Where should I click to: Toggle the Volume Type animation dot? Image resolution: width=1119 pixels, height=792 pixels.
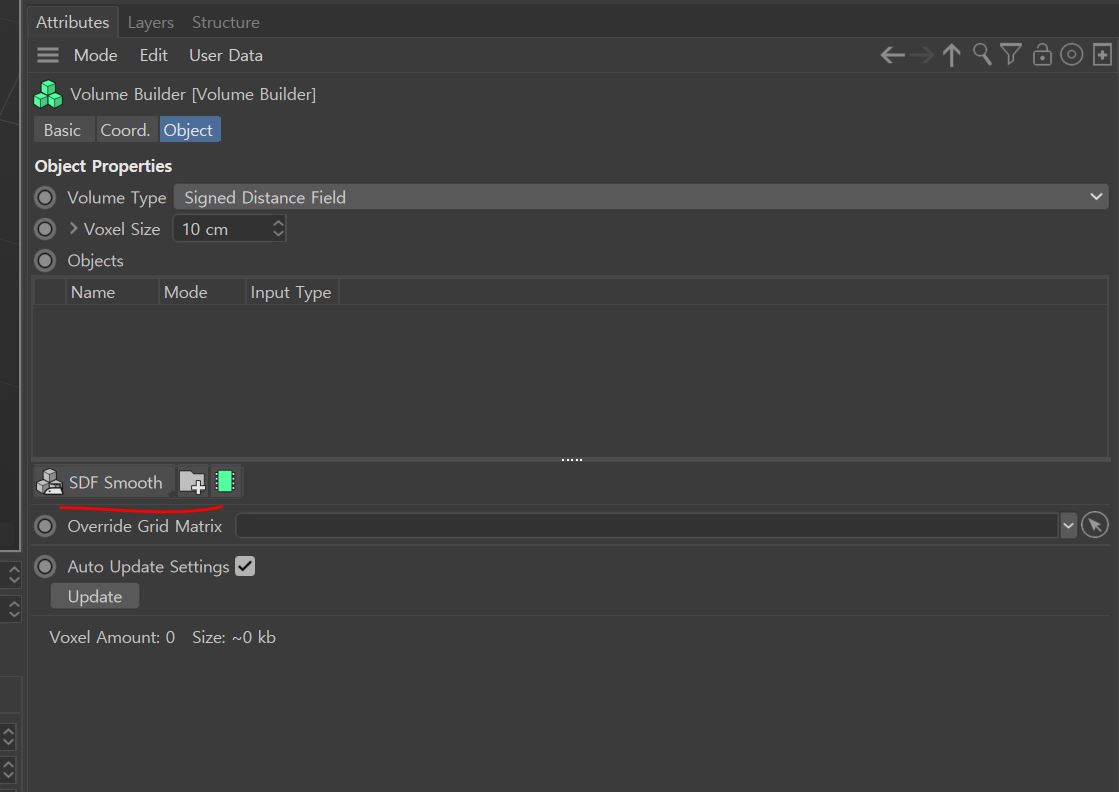pos(45,198)
